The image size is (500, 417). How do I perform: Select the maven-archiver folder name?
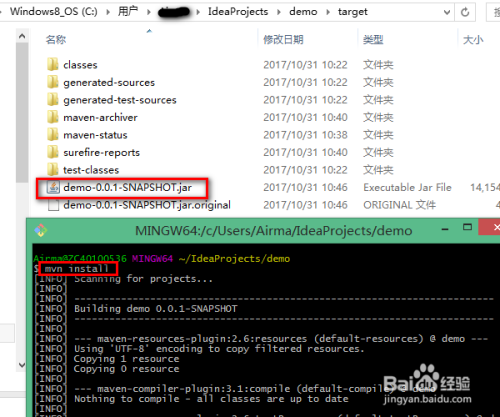pos(100,117)
